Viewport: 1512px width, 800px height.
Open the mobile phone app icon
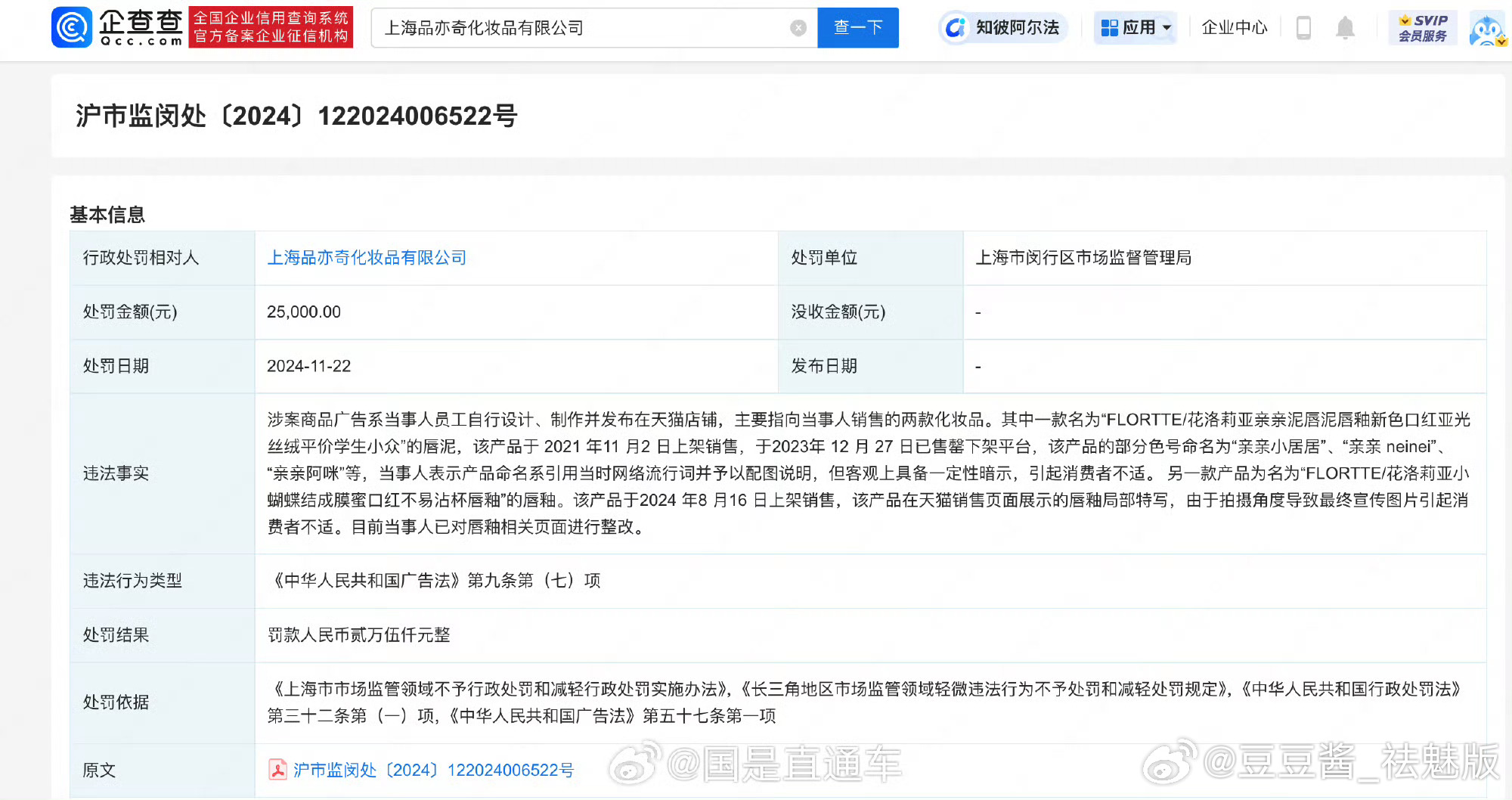click(x=1303, y=28)
